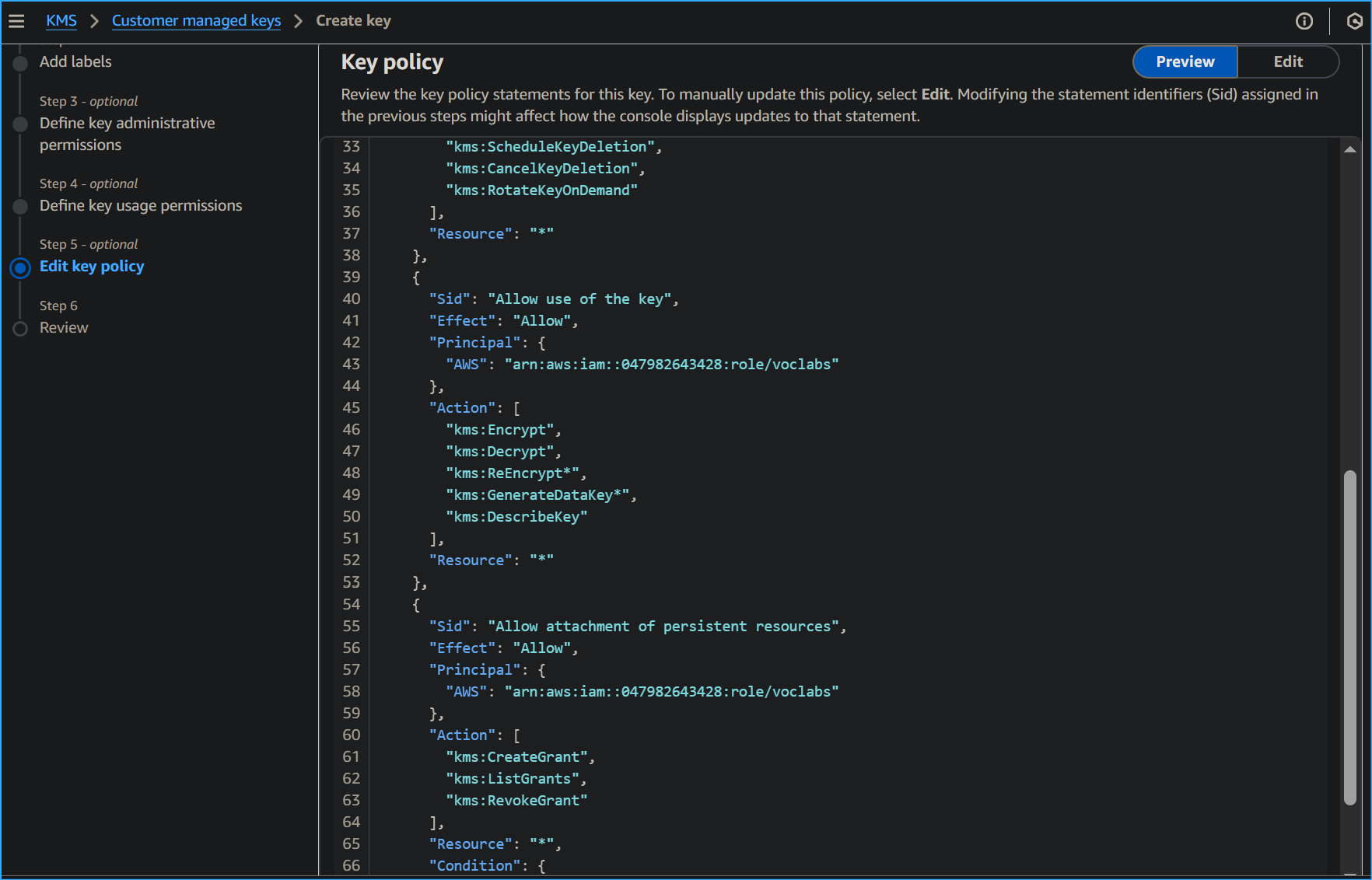Go to Define key usage permissions step
Viewport: 1372px width, 880px height.
(141, 206)
